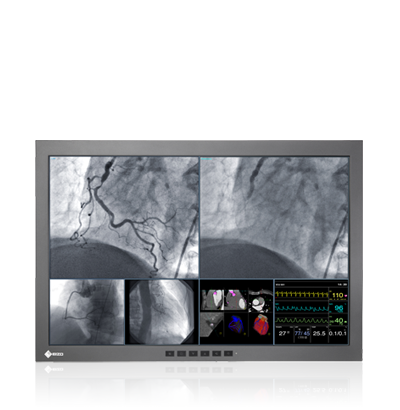Tap the second front-panel button with square icon
The width and height of the screenshot is (400, 410).
point(181,353)
